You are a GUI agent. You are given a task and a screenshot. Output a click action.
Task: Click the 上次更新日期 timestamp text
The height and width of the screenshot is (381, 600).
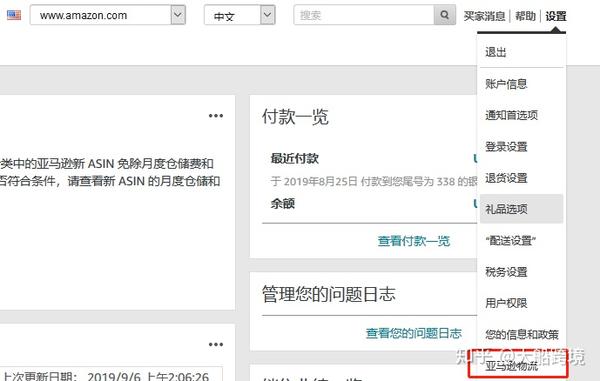[106, 376]
